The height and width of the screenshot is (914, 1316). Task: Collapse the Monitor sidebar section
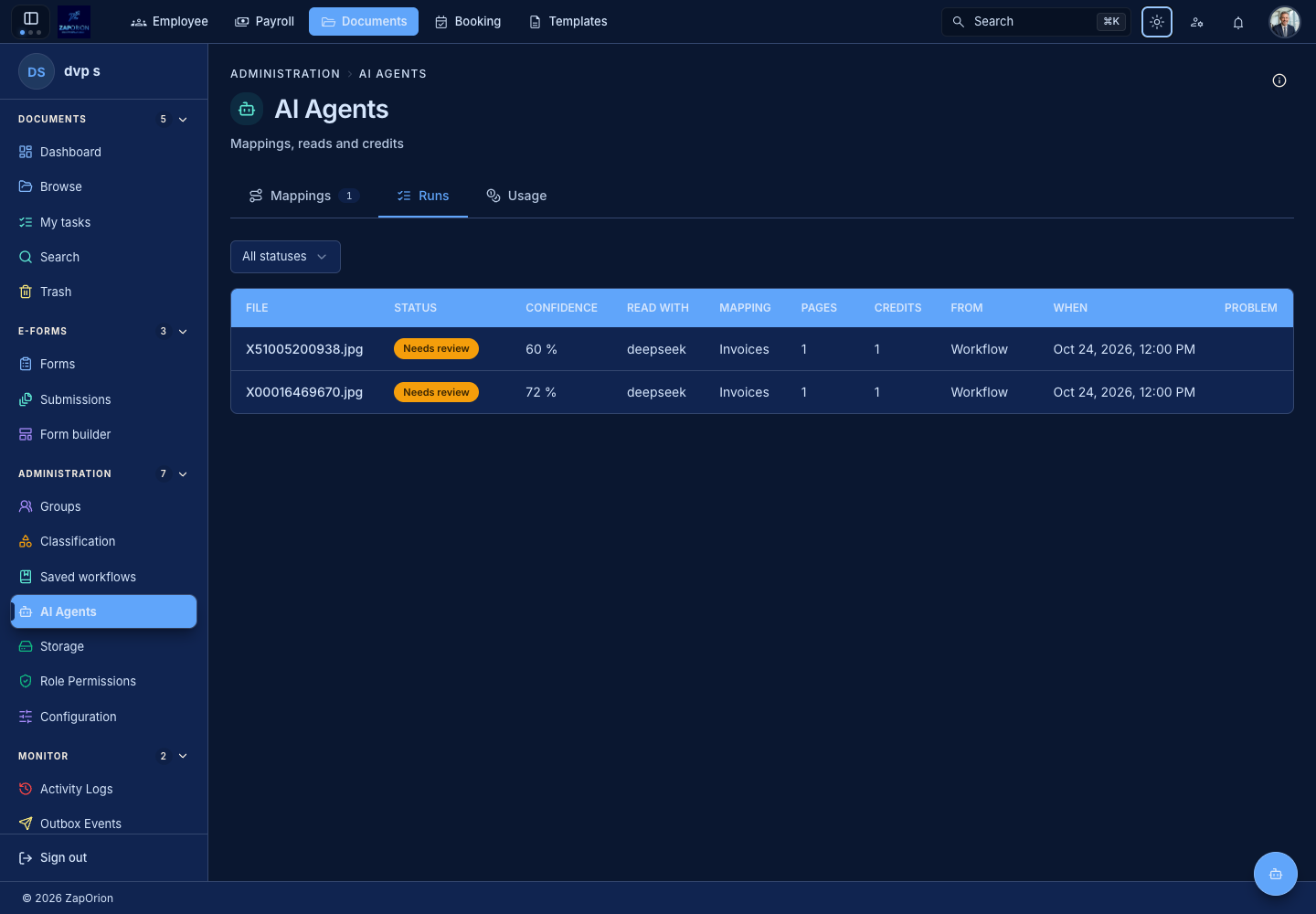click(183, 756)
